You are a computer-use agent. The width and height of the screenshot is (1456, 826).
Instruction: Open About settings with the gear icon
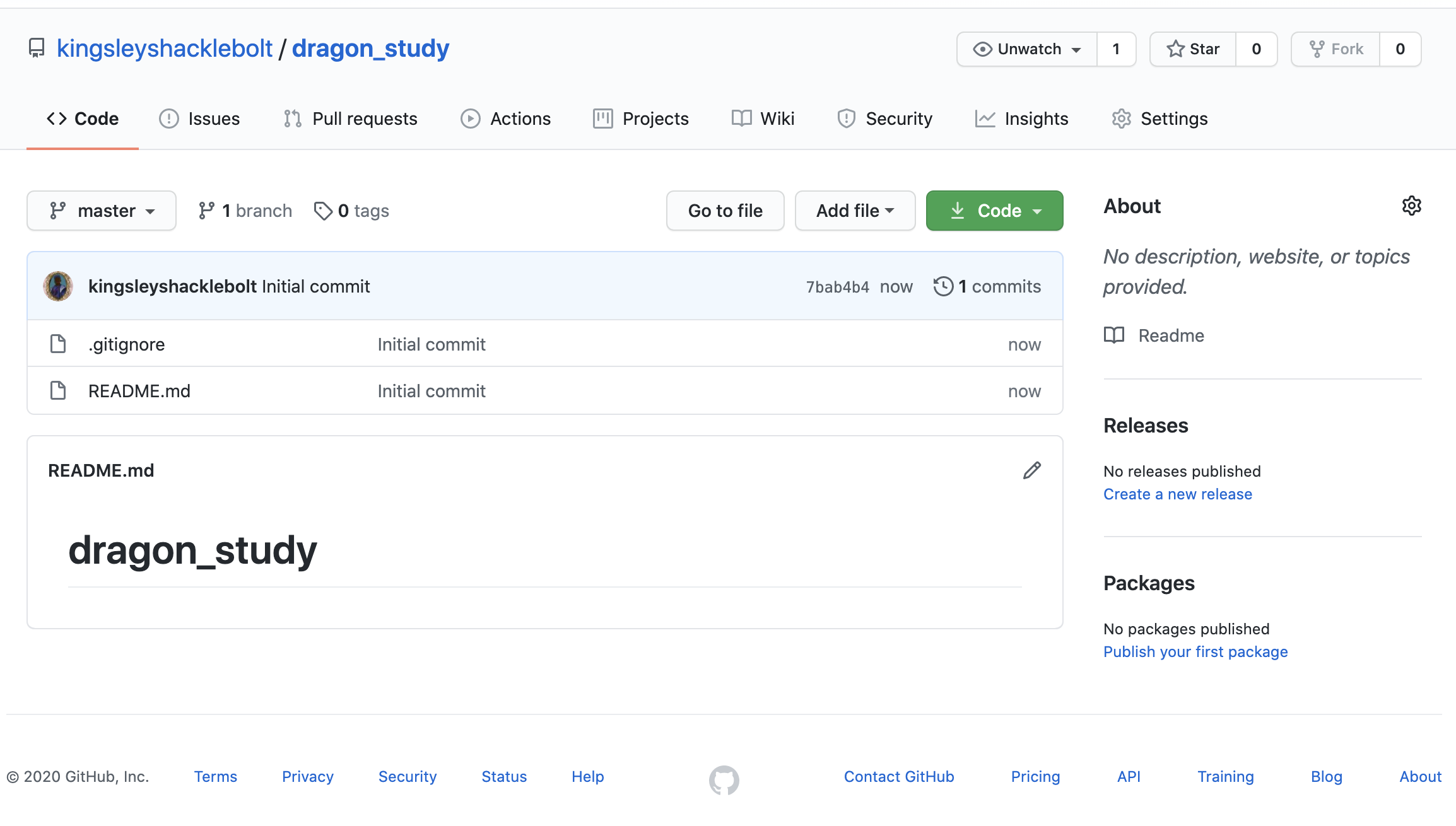point(1412,206)
